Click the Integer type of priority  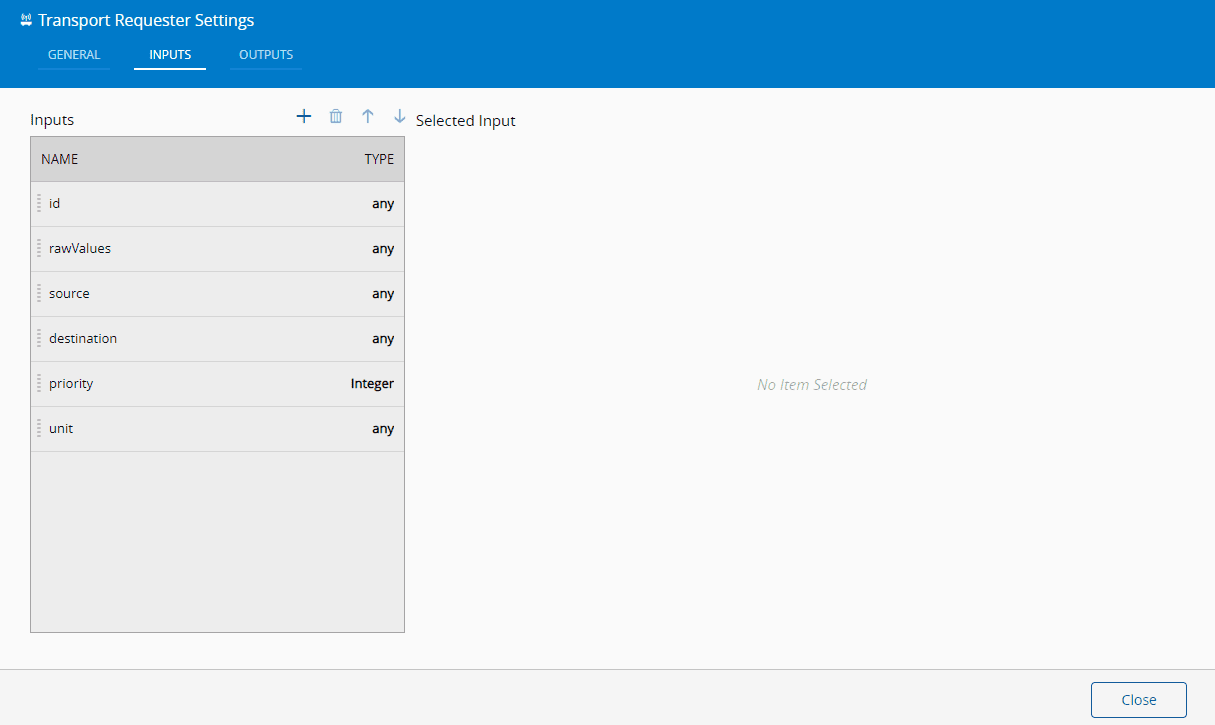click(x=372, y=384)
